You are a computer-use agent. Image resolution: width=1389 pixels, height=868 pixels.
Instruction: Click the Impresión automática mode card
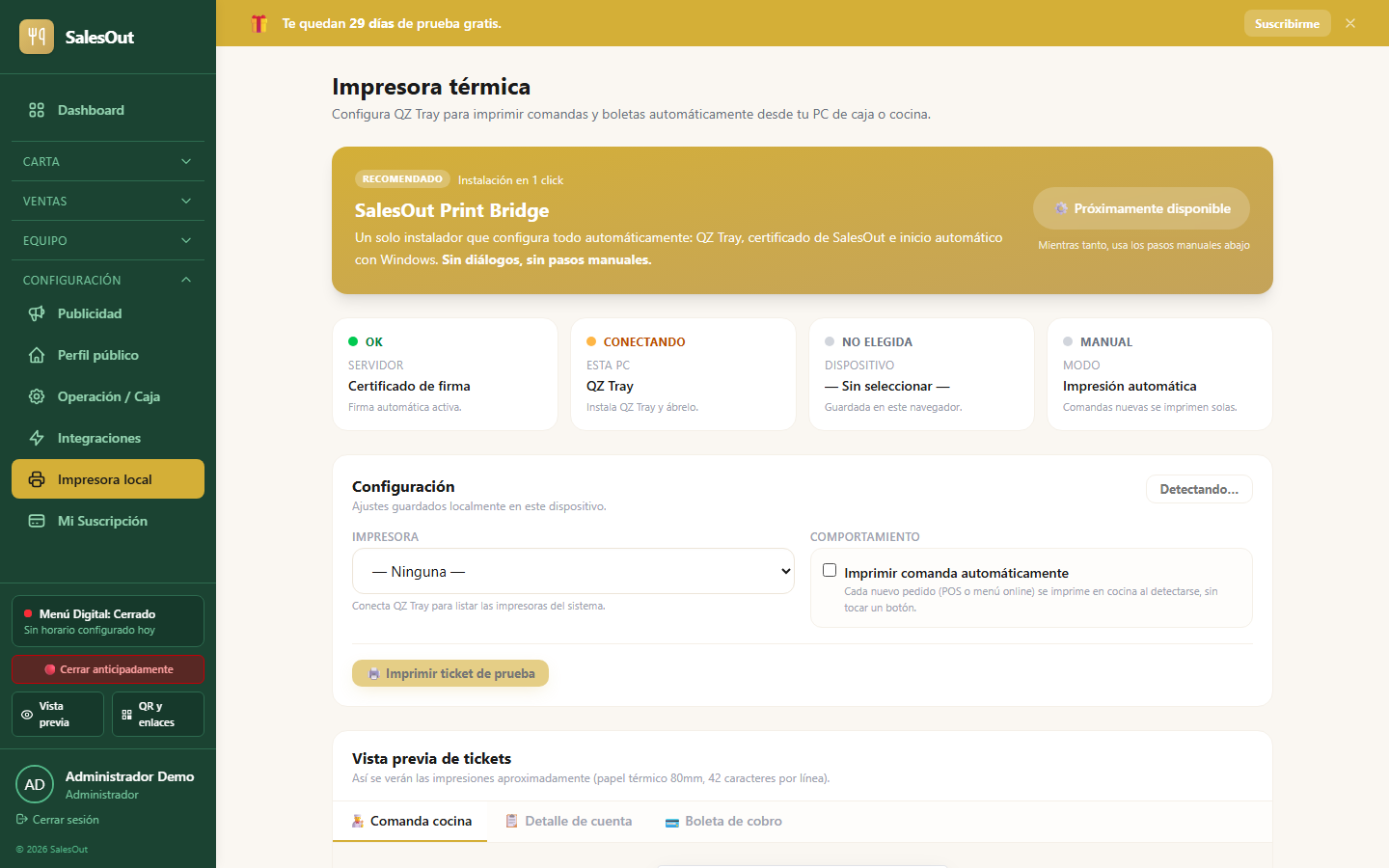click(1159, 374)
